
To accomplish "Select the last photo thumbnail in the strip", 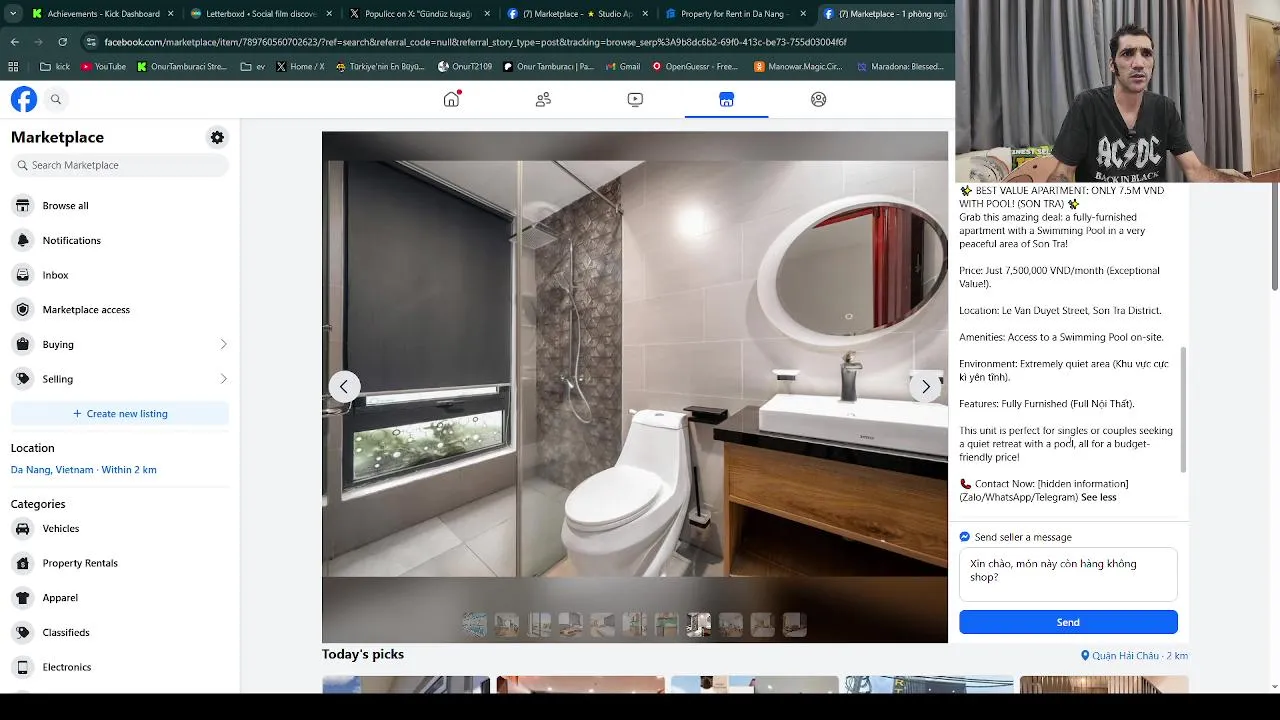I will coord(794,625).
